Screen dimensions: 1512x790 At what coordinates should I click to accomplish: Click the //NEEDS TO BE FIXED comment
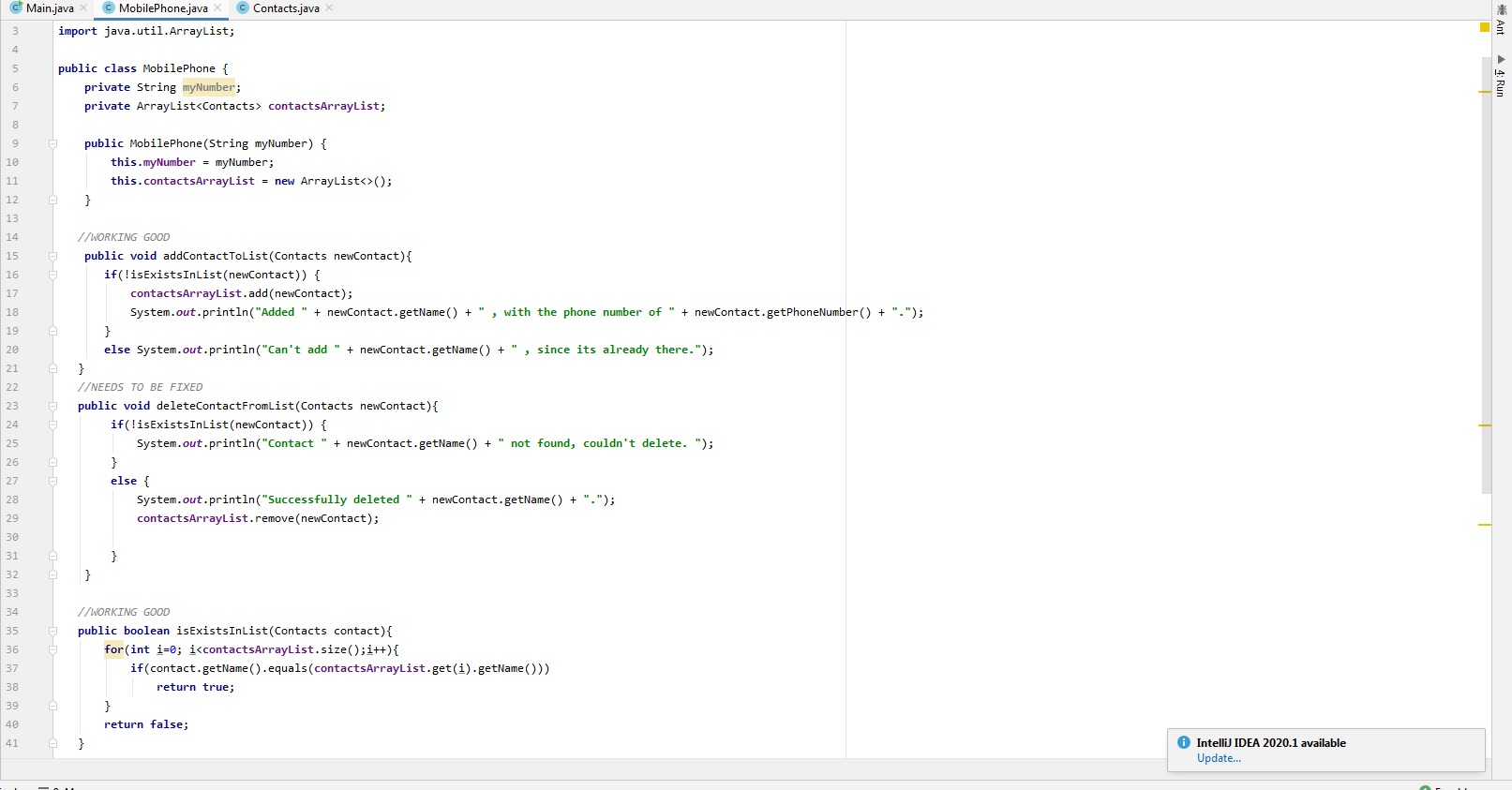(x=140, y=387)
